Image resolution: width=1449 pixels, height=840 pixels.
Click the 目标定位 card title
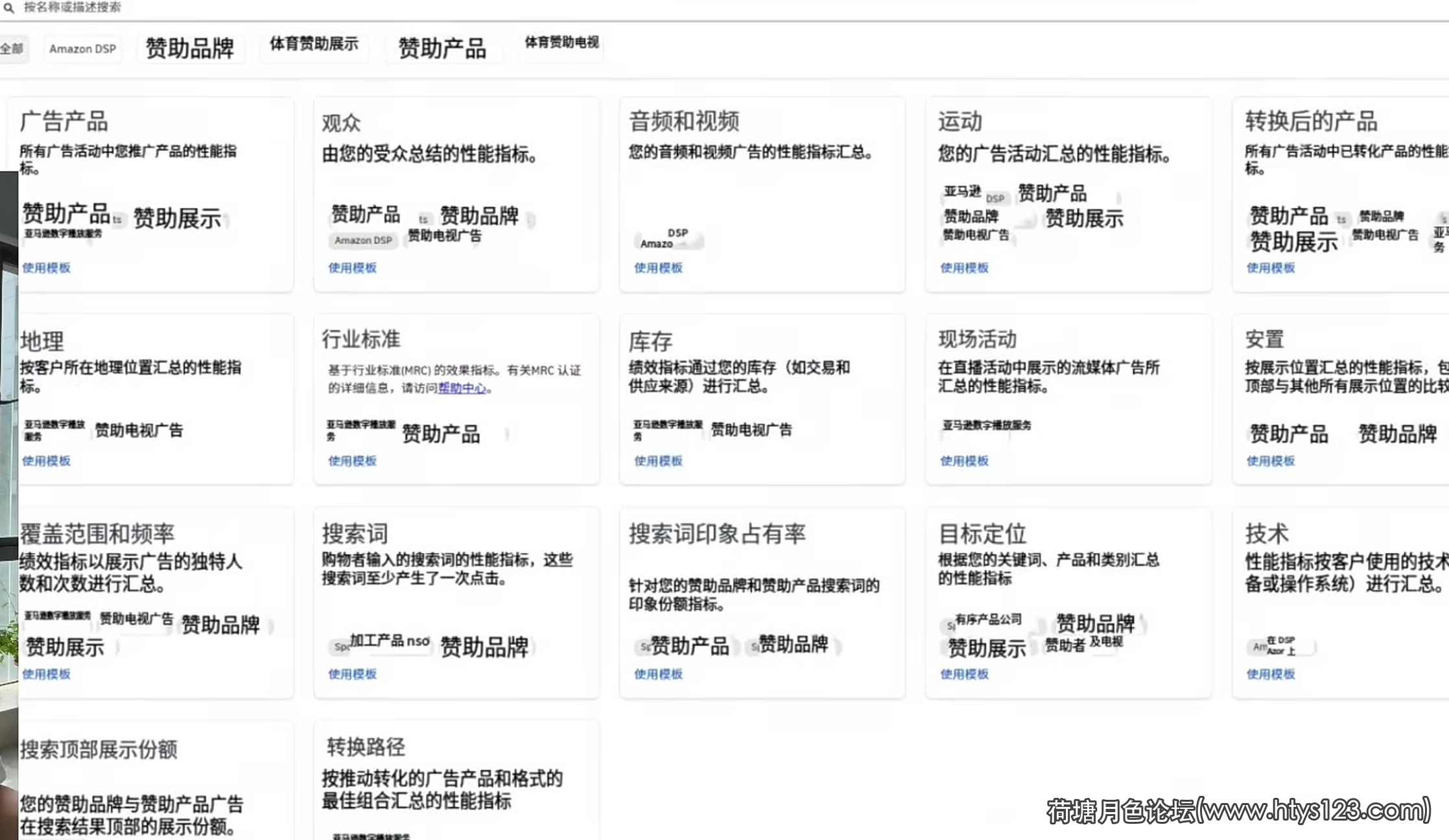point(982,533)
